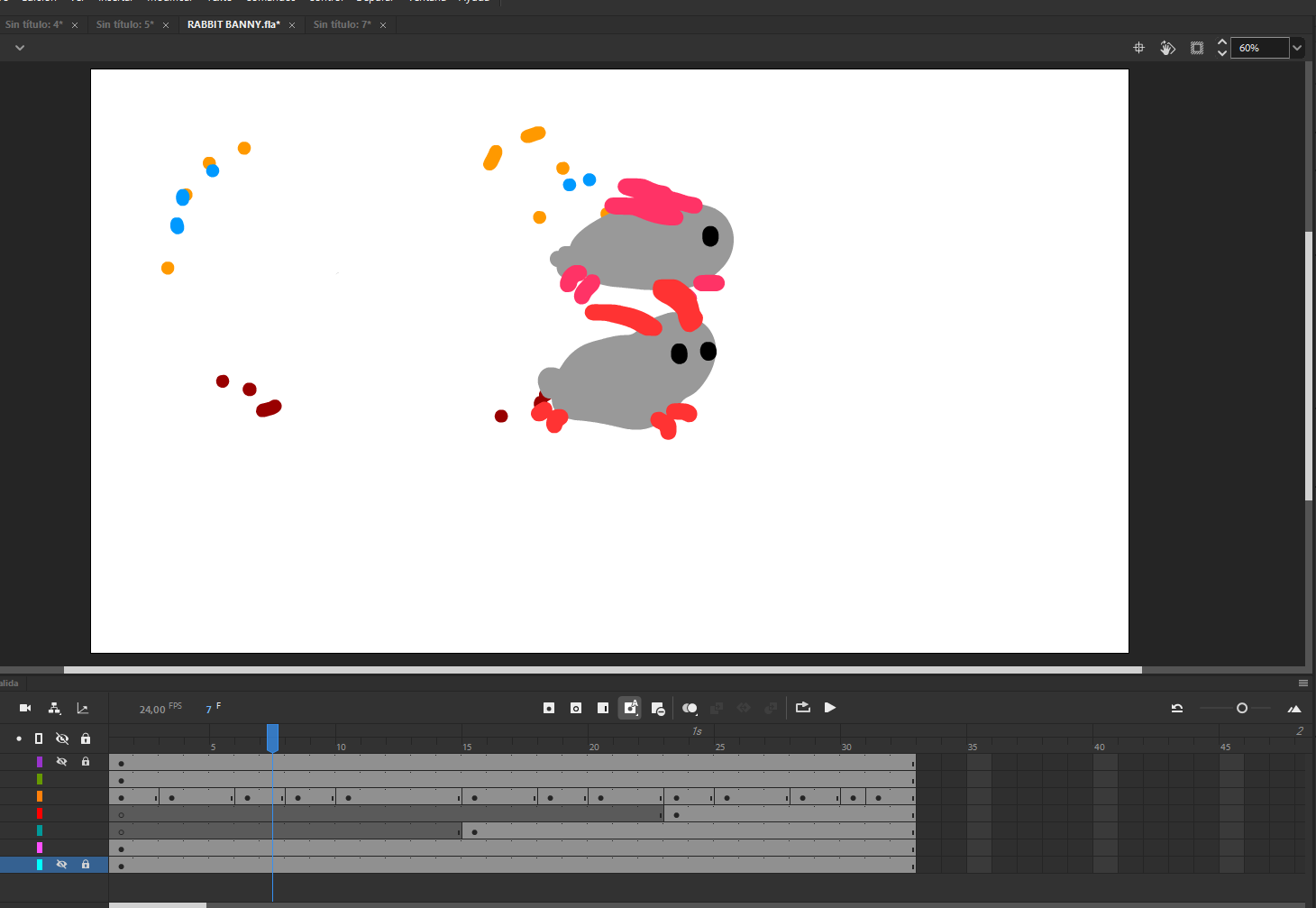Select the red layer keyframe at frame 23

pos(677,814)
